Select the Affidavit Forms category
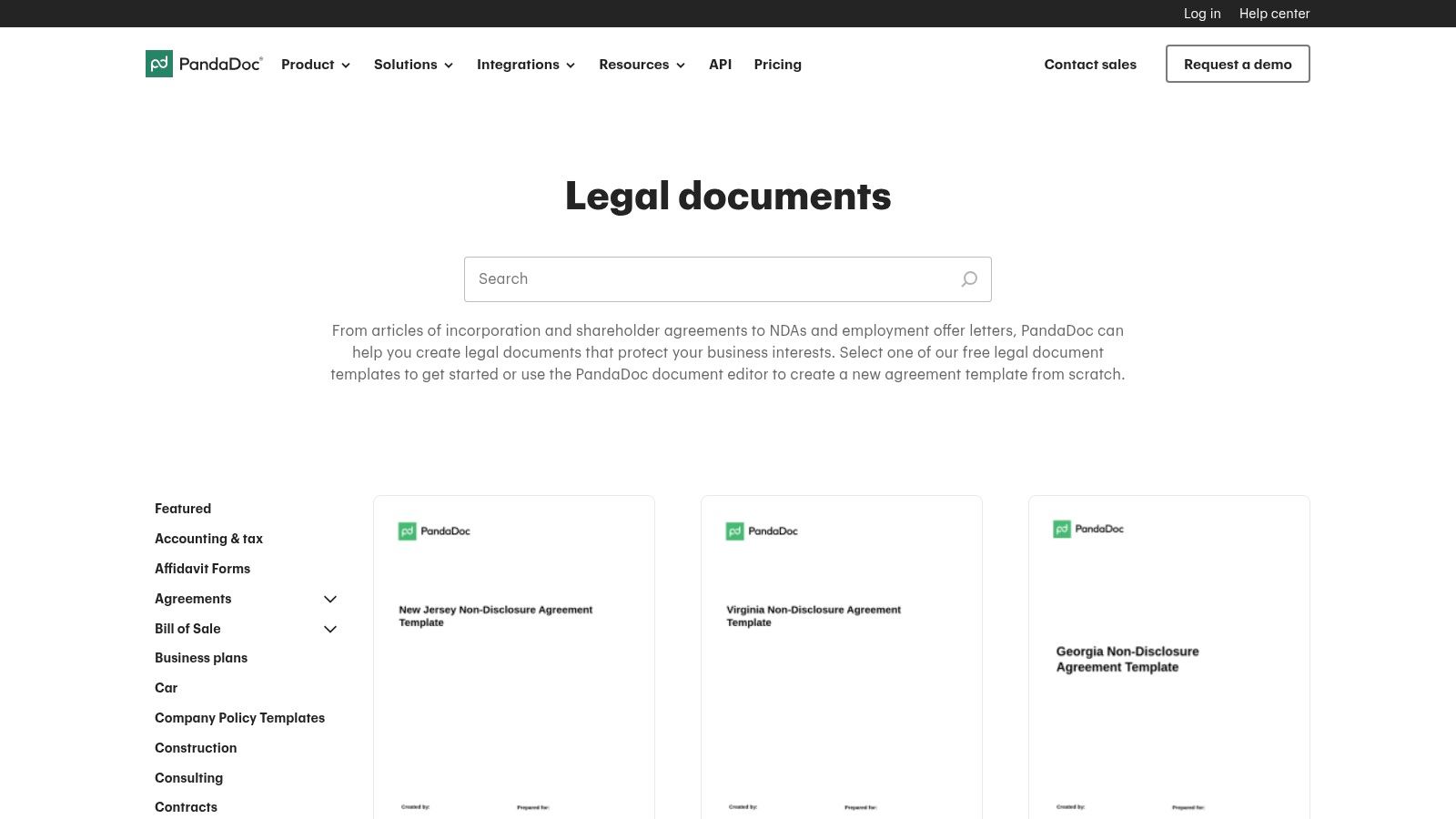The width and height of the screenshot is (1456, 819). coord(202,569)
